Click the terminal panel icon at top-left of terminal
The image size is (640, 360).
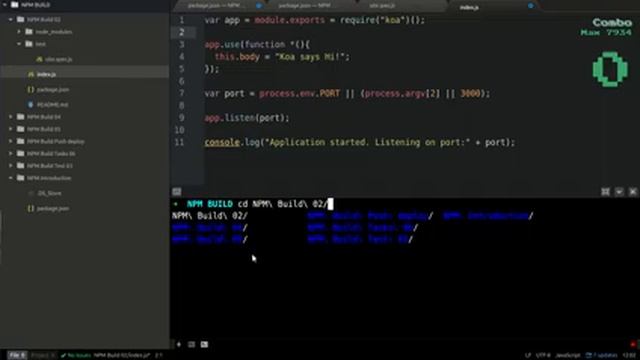click(177, 191)
